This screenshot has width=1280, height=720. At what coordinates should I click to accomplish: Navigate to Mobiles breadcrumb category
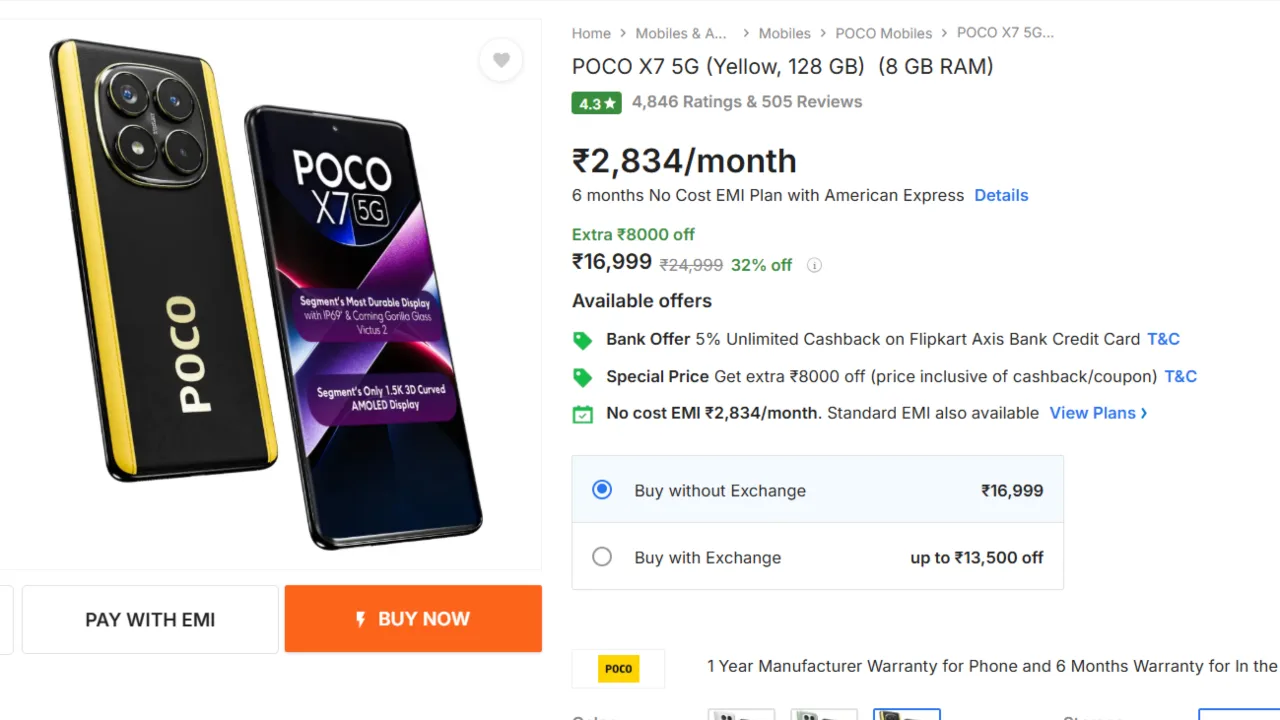(x=784, y=33)
